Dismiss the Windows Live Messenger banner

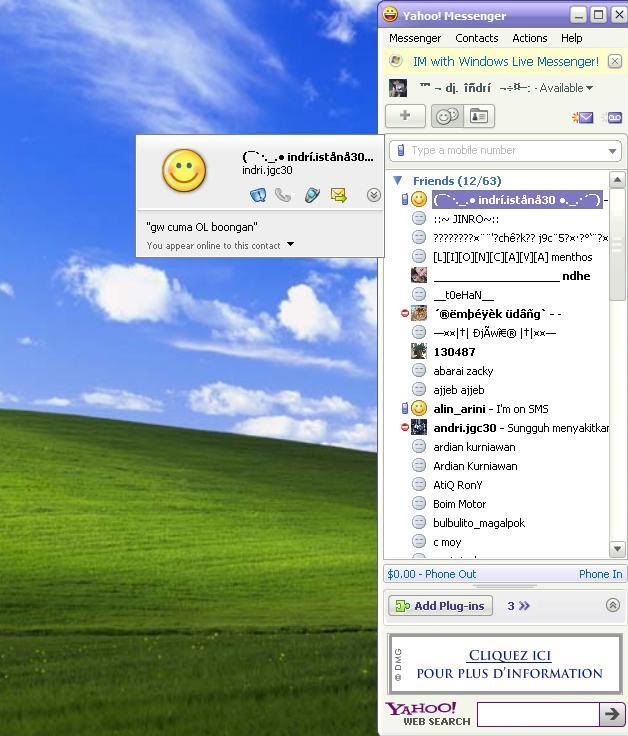click(x=614, y=61)
